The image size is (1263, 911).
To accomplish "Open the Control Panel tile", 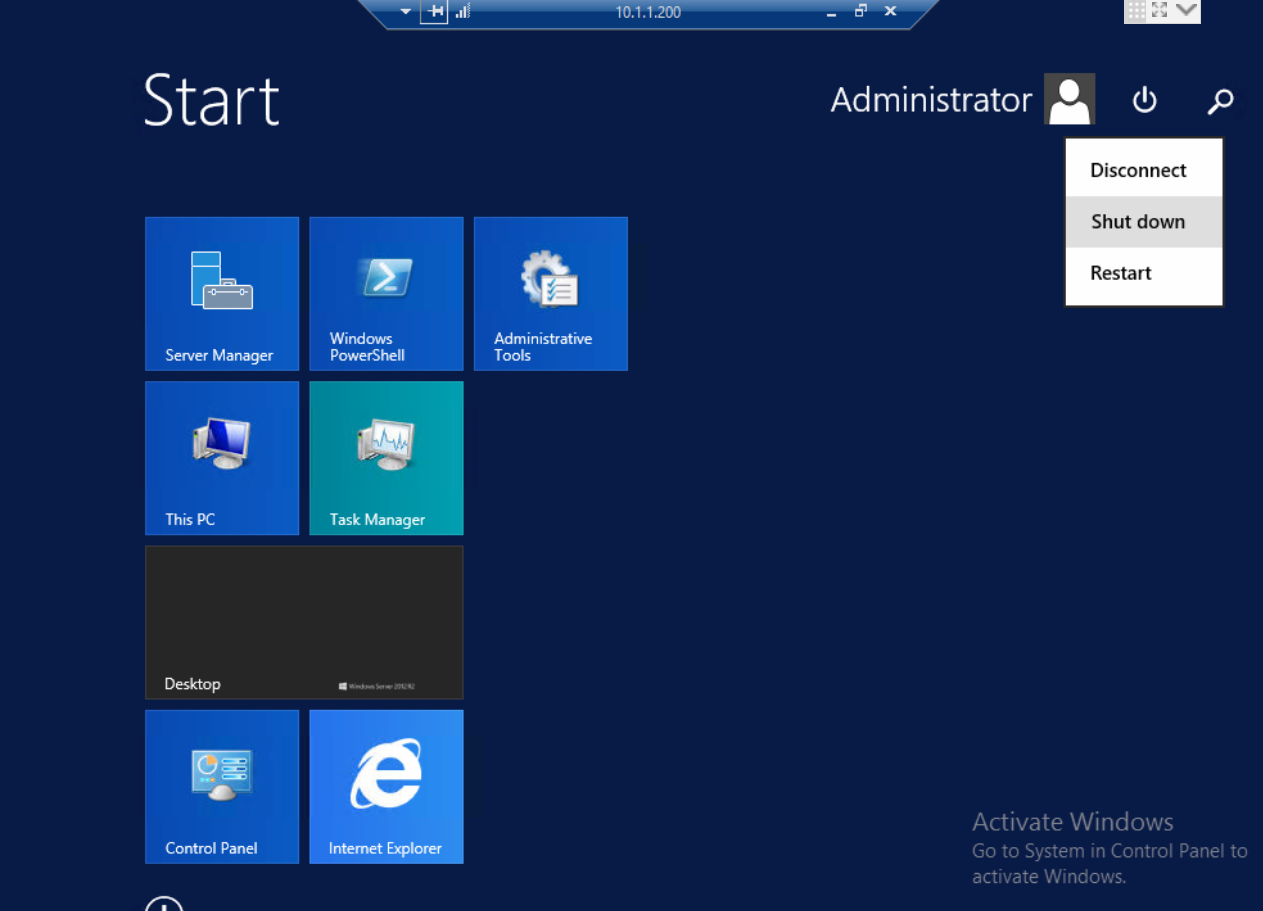I will click(x=222, y=787).
